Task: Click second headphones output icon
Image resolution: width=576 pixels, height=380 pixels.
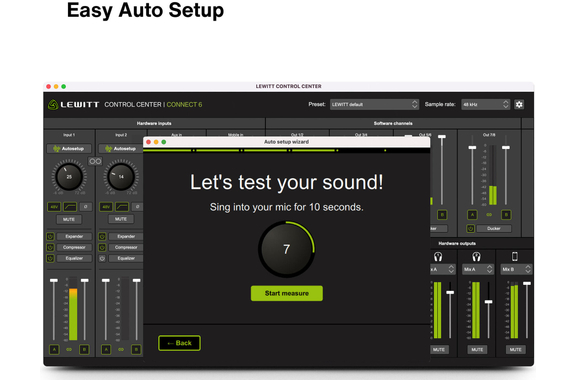Action: [x=476, y=257]
